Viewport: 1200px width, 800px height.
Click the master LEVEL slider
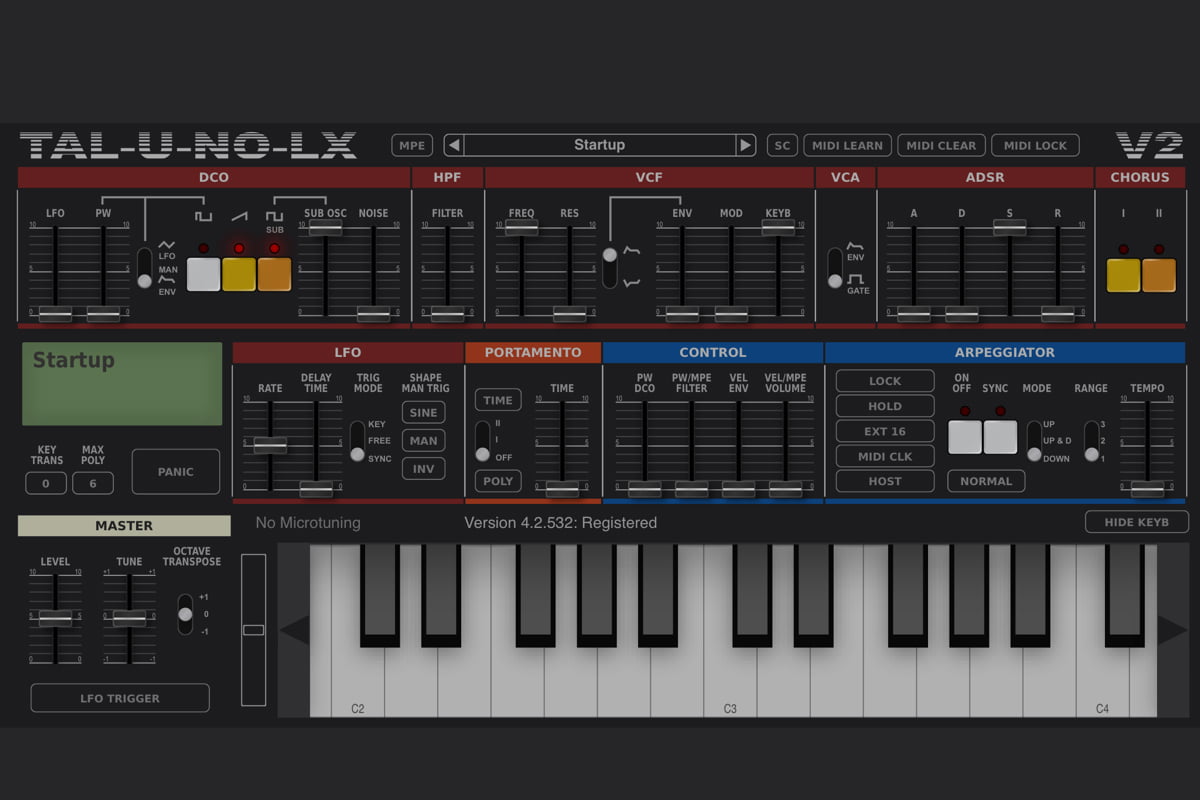55,618
